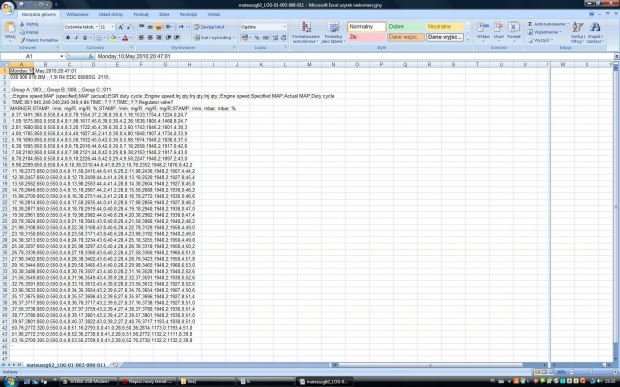Screen dimensions: 620x387
Task: Toggle underline formatting
Action: click(85, 38)
